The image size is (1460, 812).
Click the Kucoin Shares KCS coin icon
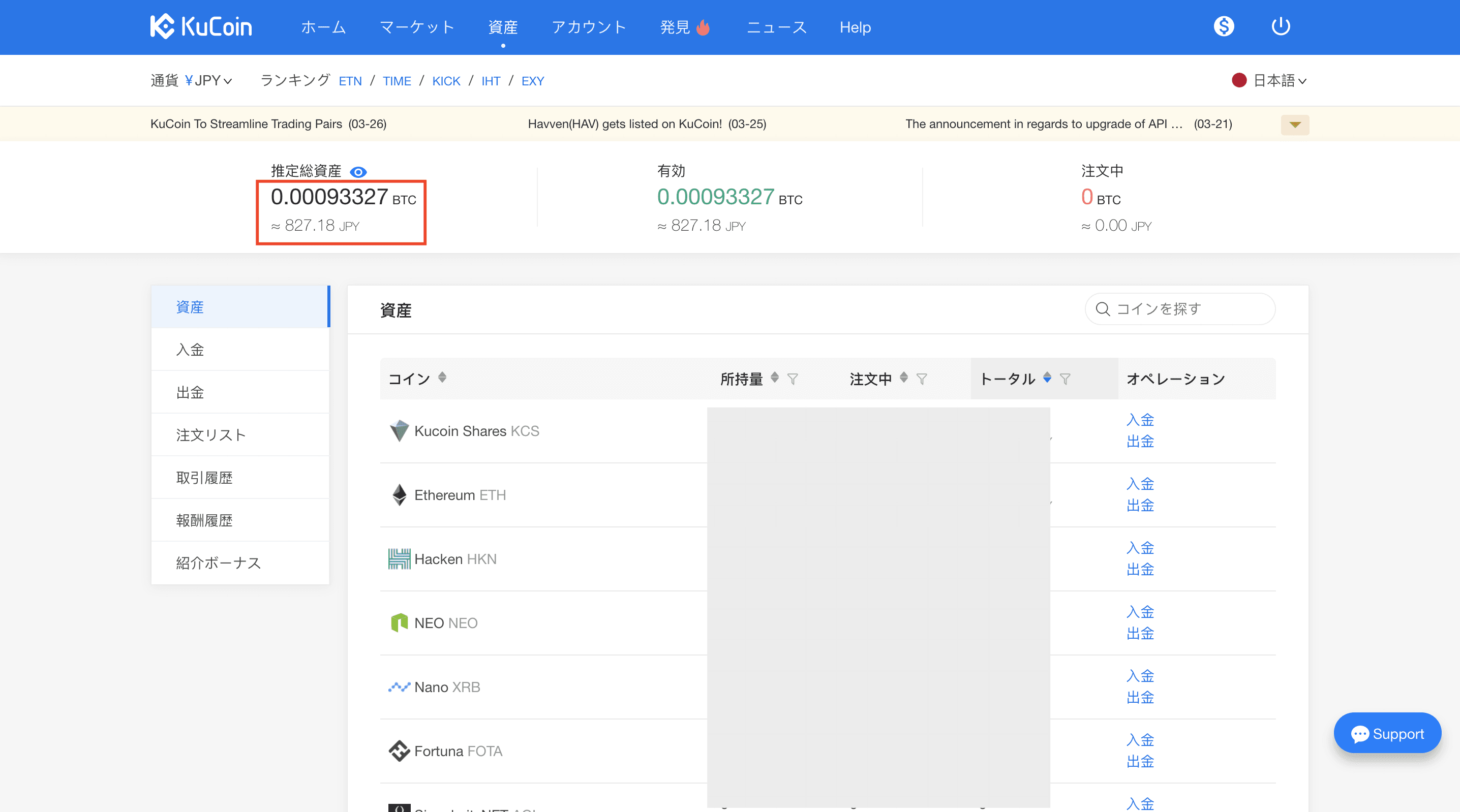399,431
